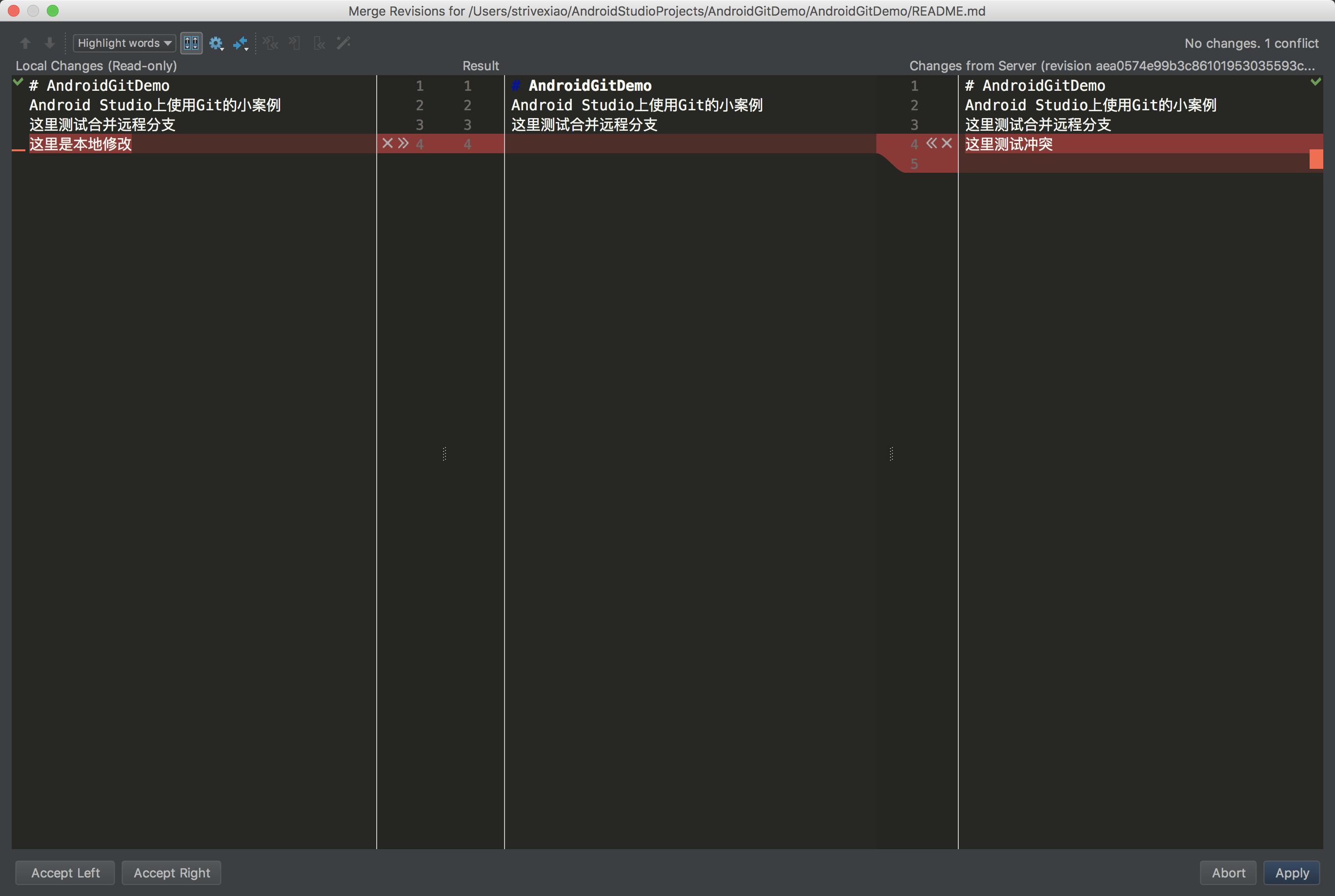This screenshot has width=1335, height=896.
Task: Ignore the local change with X
Action: pyautogui.click(x=387, y=143)
